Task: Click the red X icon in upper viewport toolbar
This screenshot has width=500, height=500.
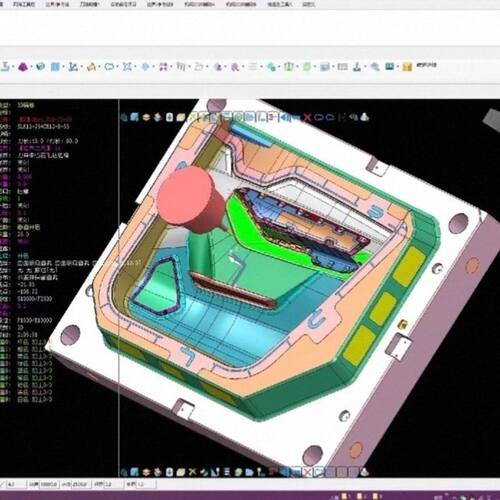Action: pos(307,117)
